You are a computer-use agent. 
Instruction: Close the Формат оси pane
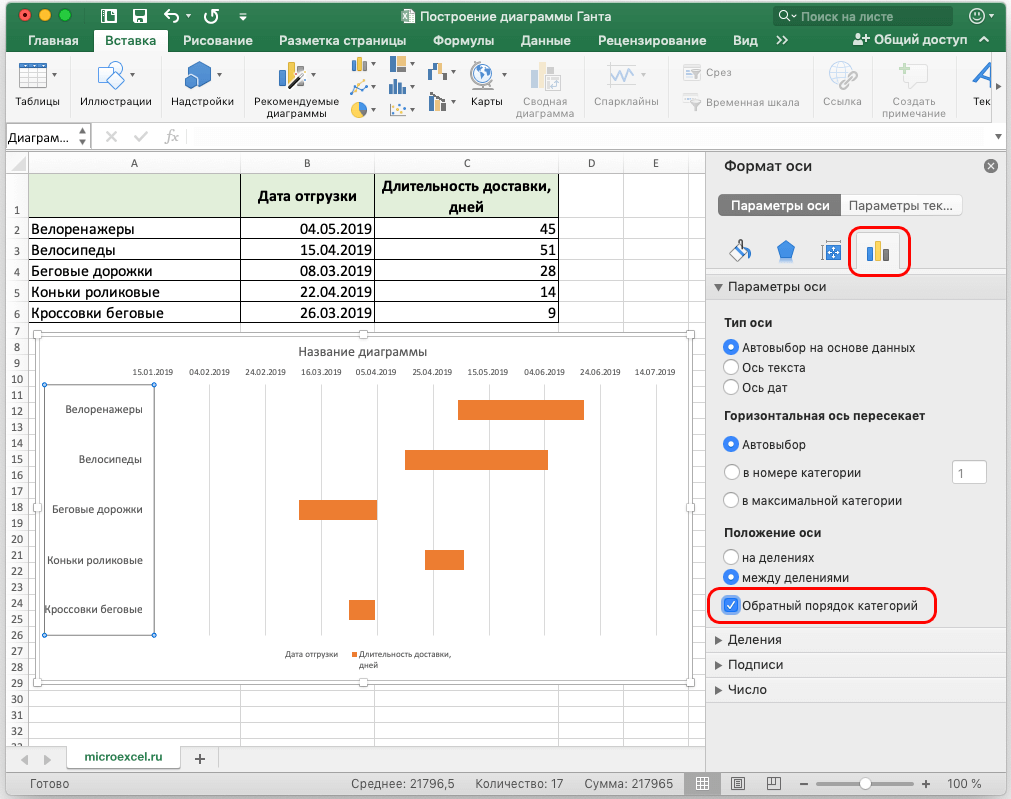[x=991, y=166]
